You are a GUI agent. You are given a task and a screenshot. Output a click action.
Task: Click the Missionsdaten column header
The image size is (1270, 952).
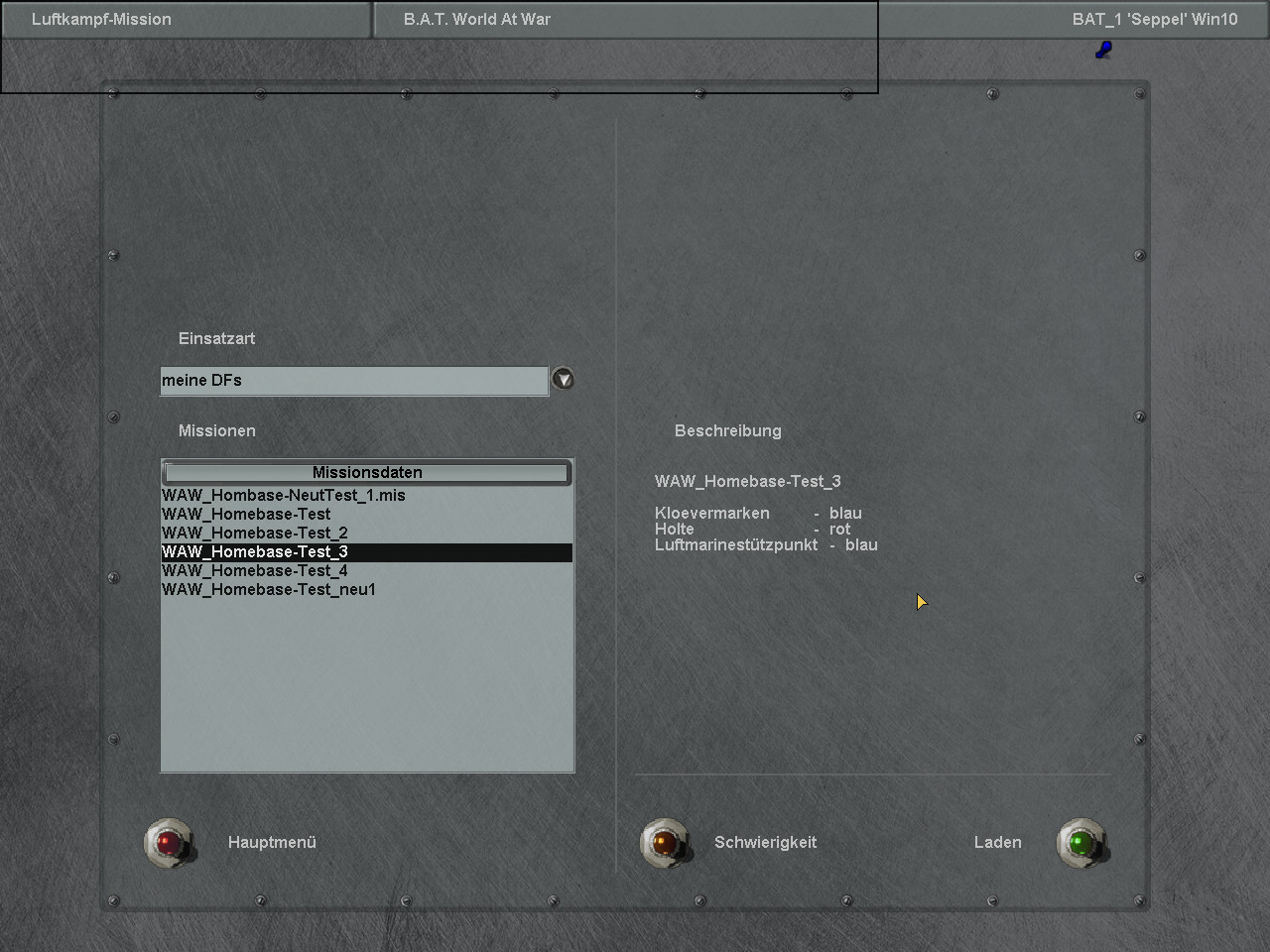point(367,473)
